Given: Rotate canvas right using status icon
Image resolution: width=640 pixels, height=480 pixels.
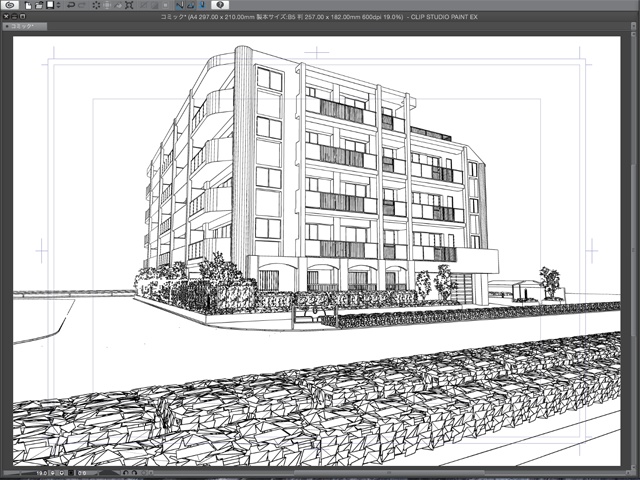Looking at the screenshot, I should pos(134,473).
